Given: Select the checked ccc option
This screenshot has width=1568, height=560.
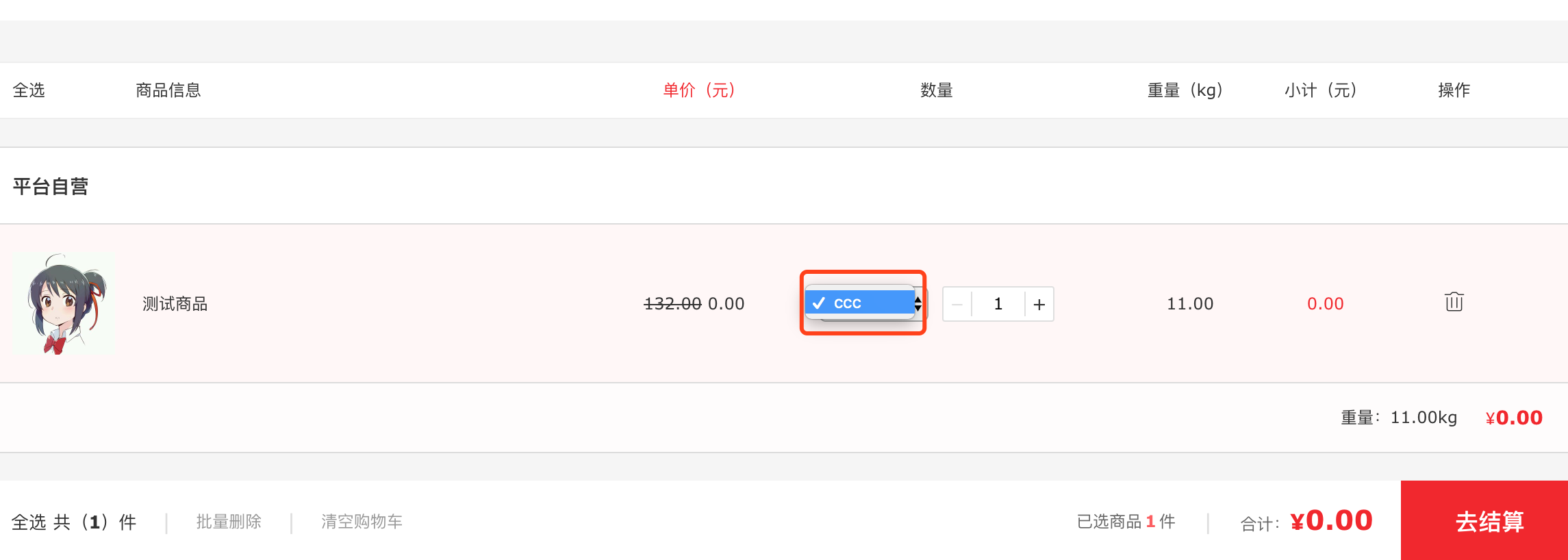Looking at the screenshot, I should (860, 303).
